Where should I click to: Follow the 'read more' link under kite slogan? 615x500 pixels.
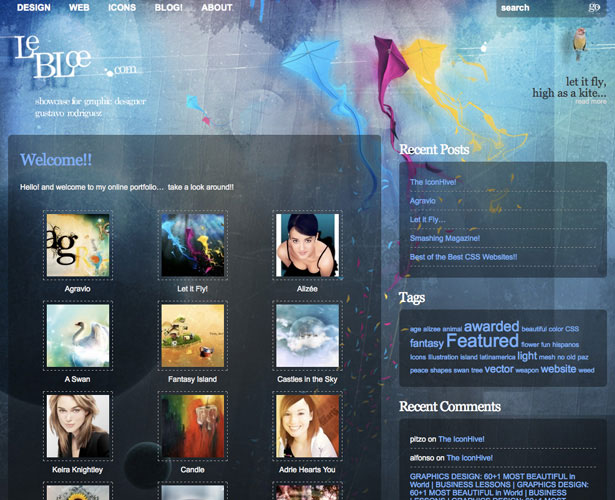pos(591,102)
